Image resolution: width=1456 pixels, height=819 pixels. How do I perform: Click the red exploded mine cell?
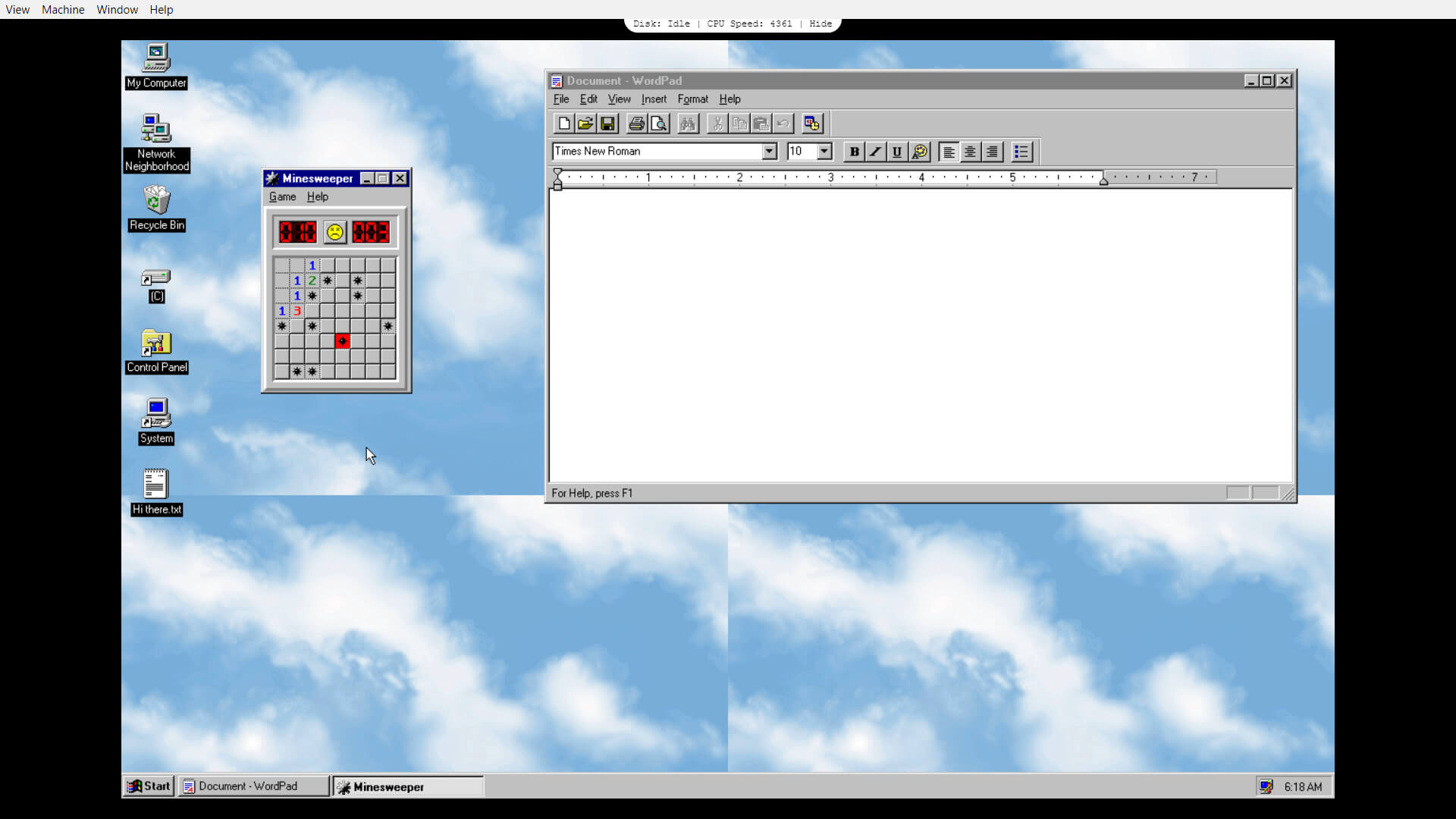click(x=343, y=341)
